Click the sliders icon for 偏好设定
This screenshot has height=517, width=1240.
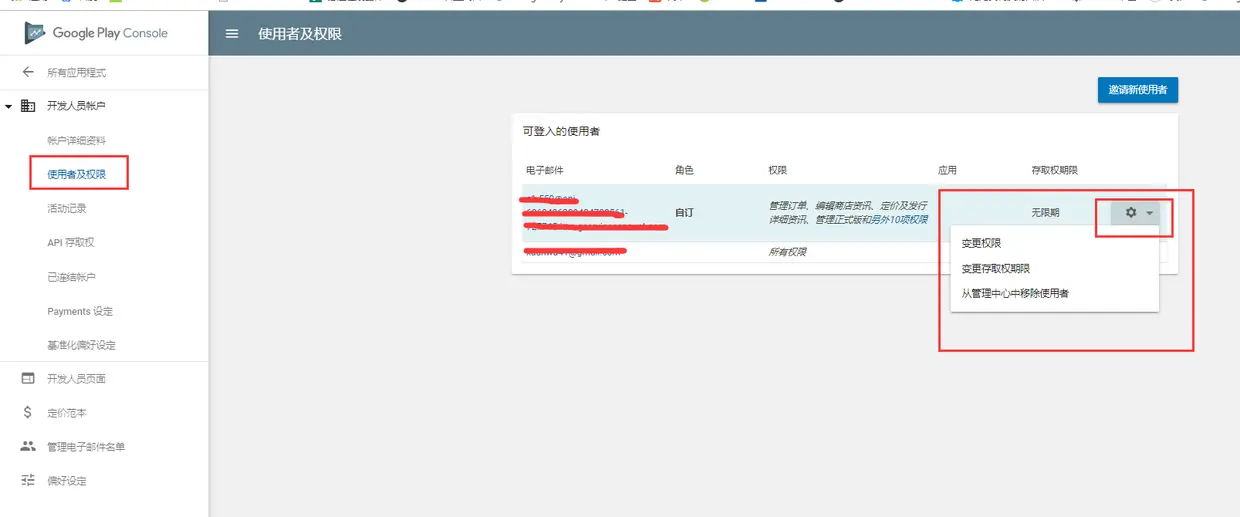click(x=28, y=480)
